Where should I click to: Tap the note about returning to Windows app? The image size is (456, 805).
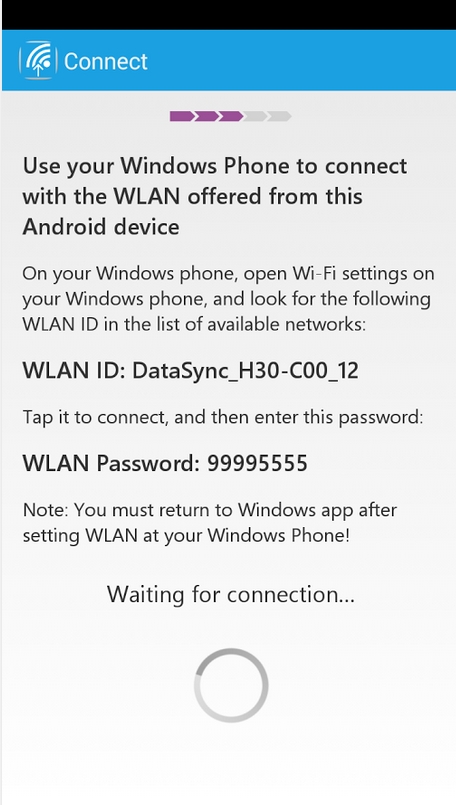click(x=210, y=523)
